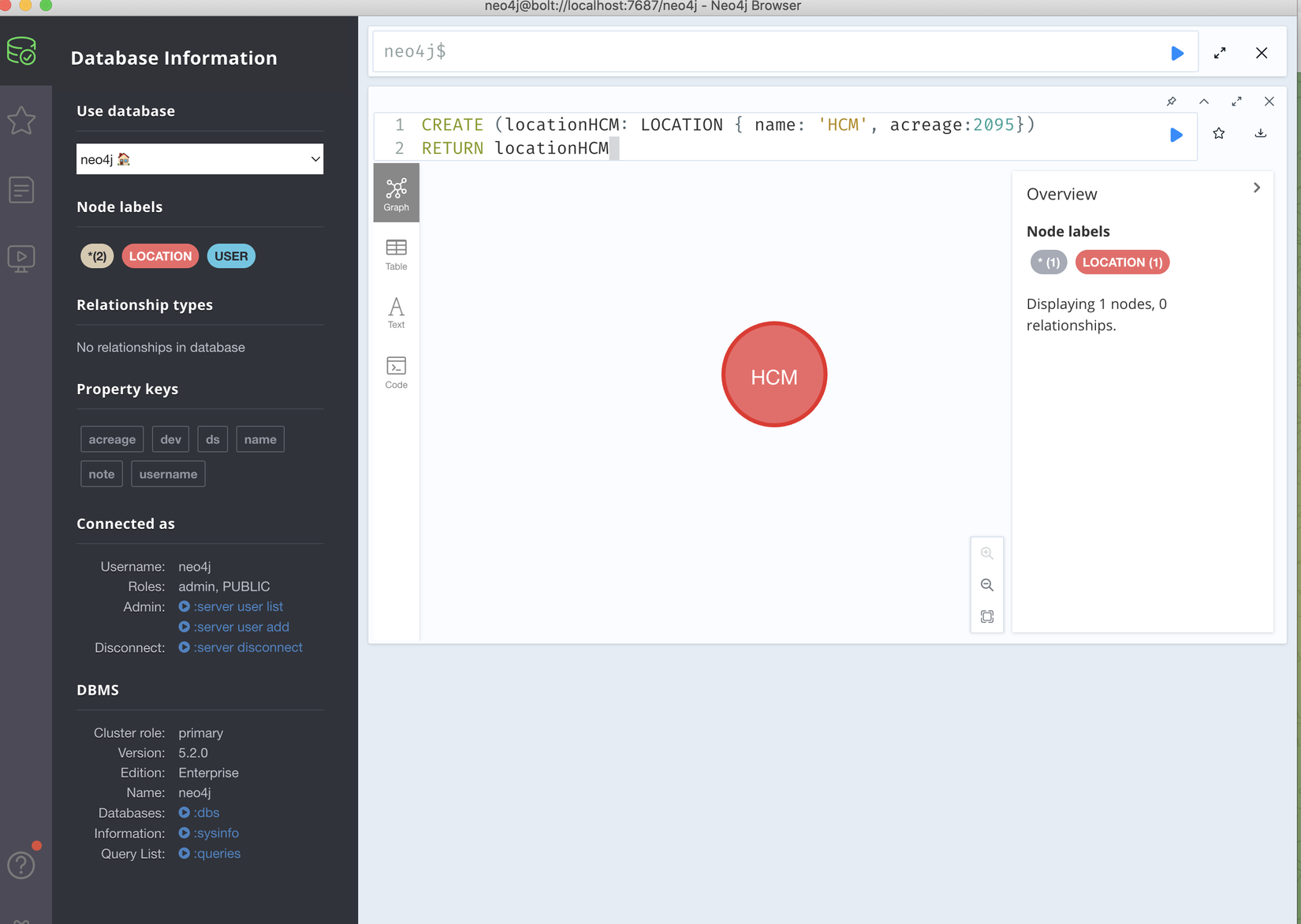This screenshot has width=1301, height=924.
Task: Rerun the CREATE locationHCM query
Action: (1176, 135)
